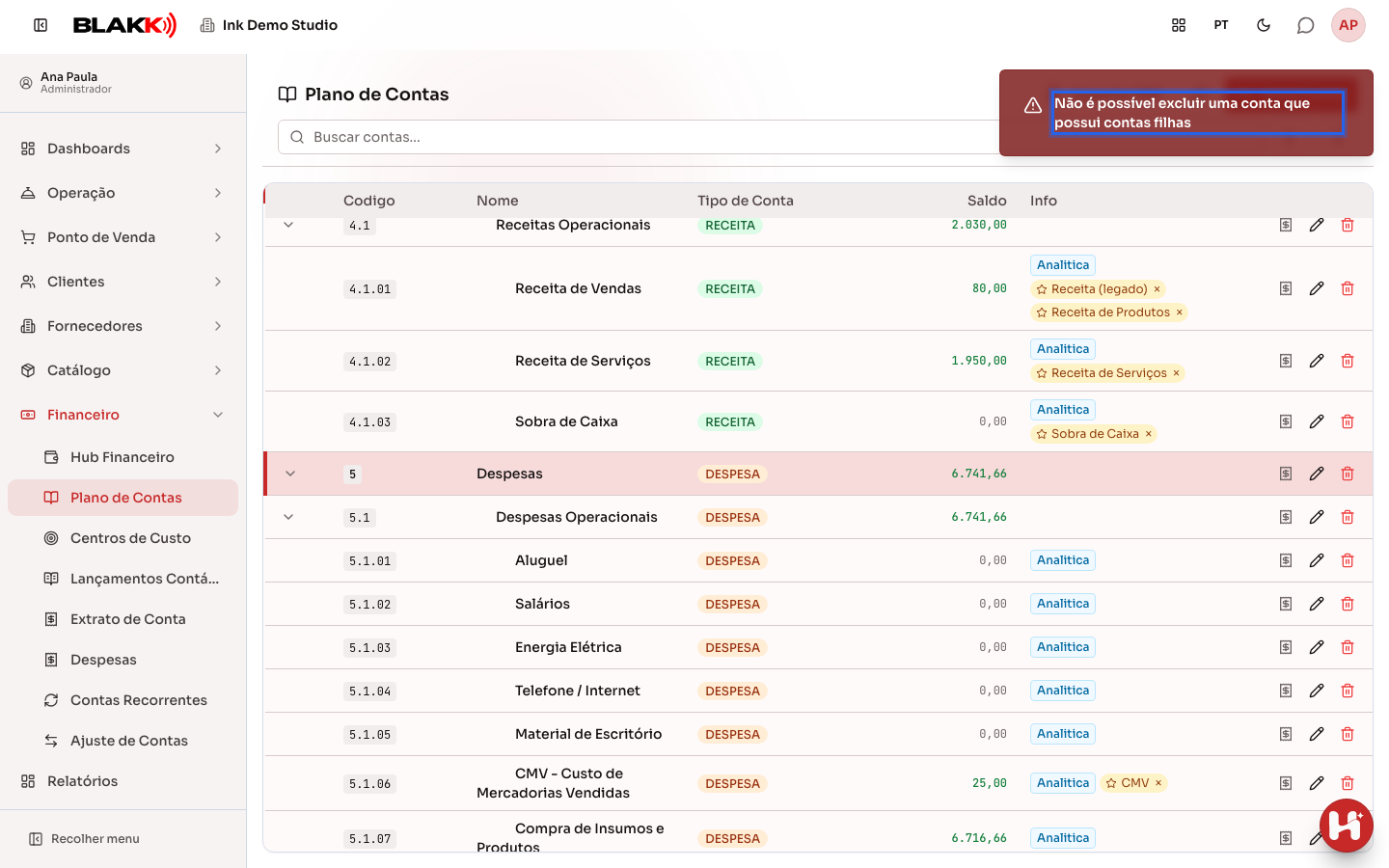This screenshot has height=868, width=1389.
Task: Remove the CMV tag
Action: pyautogui.click(x=1158, y=783)
